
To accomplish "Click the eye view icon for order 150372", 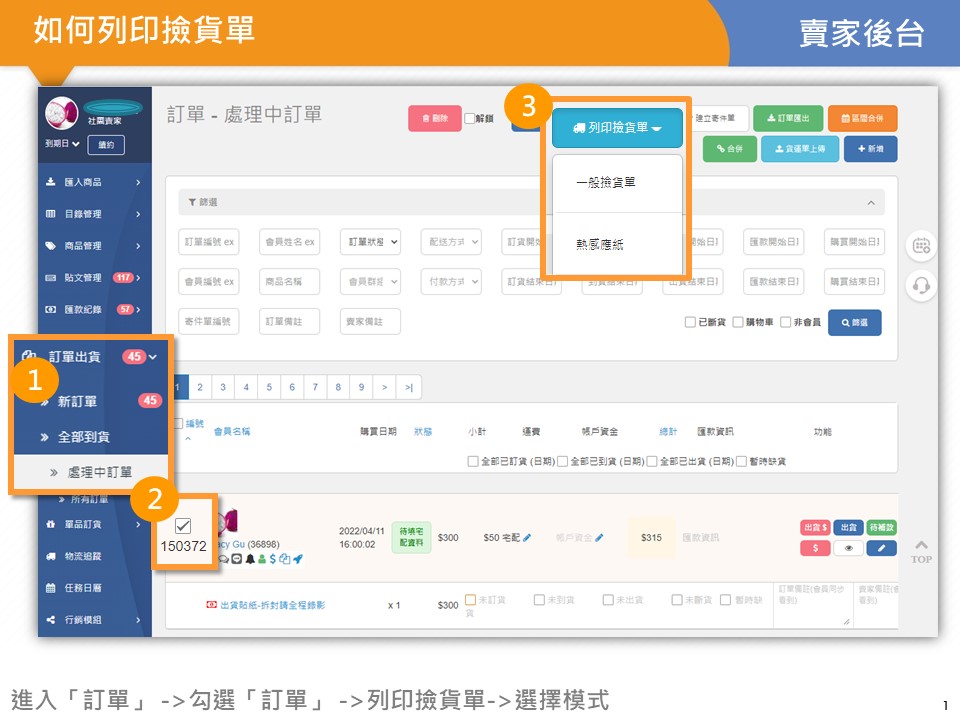I will (x=848, y=548).
